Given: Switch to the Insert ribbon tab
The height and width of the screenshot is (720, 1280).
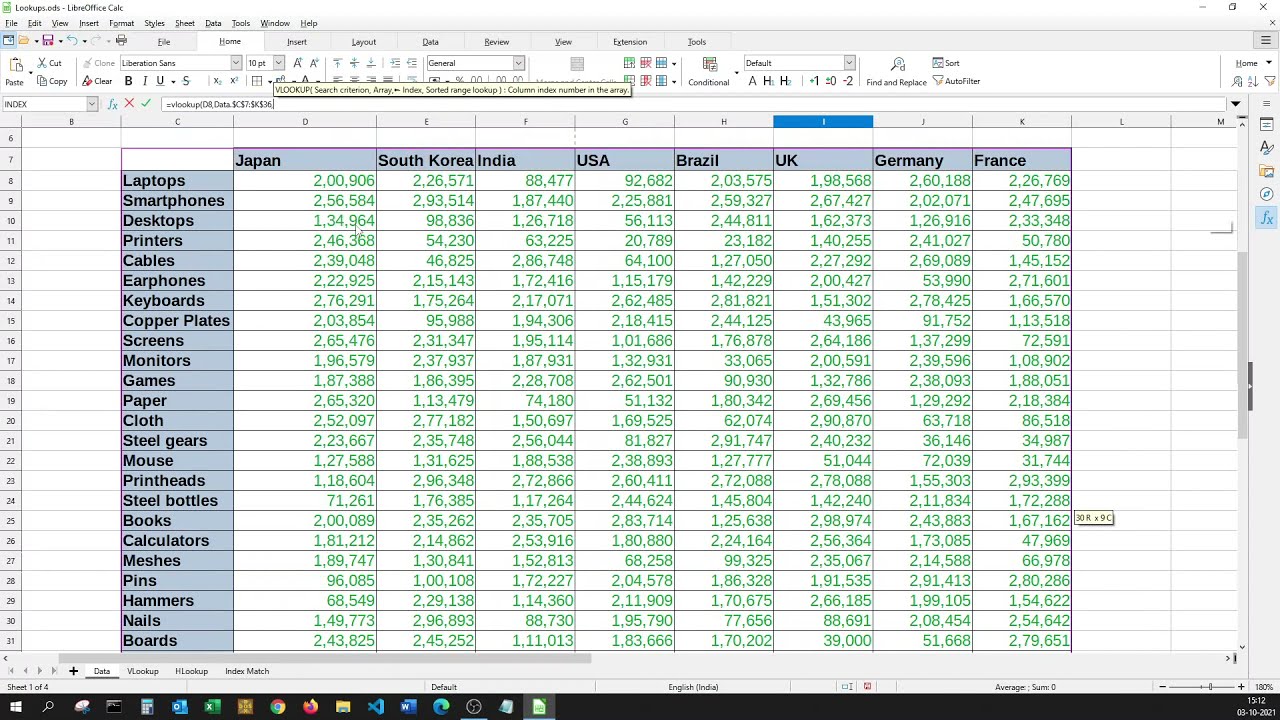Looking at the screenshot, I should point(297,42).
